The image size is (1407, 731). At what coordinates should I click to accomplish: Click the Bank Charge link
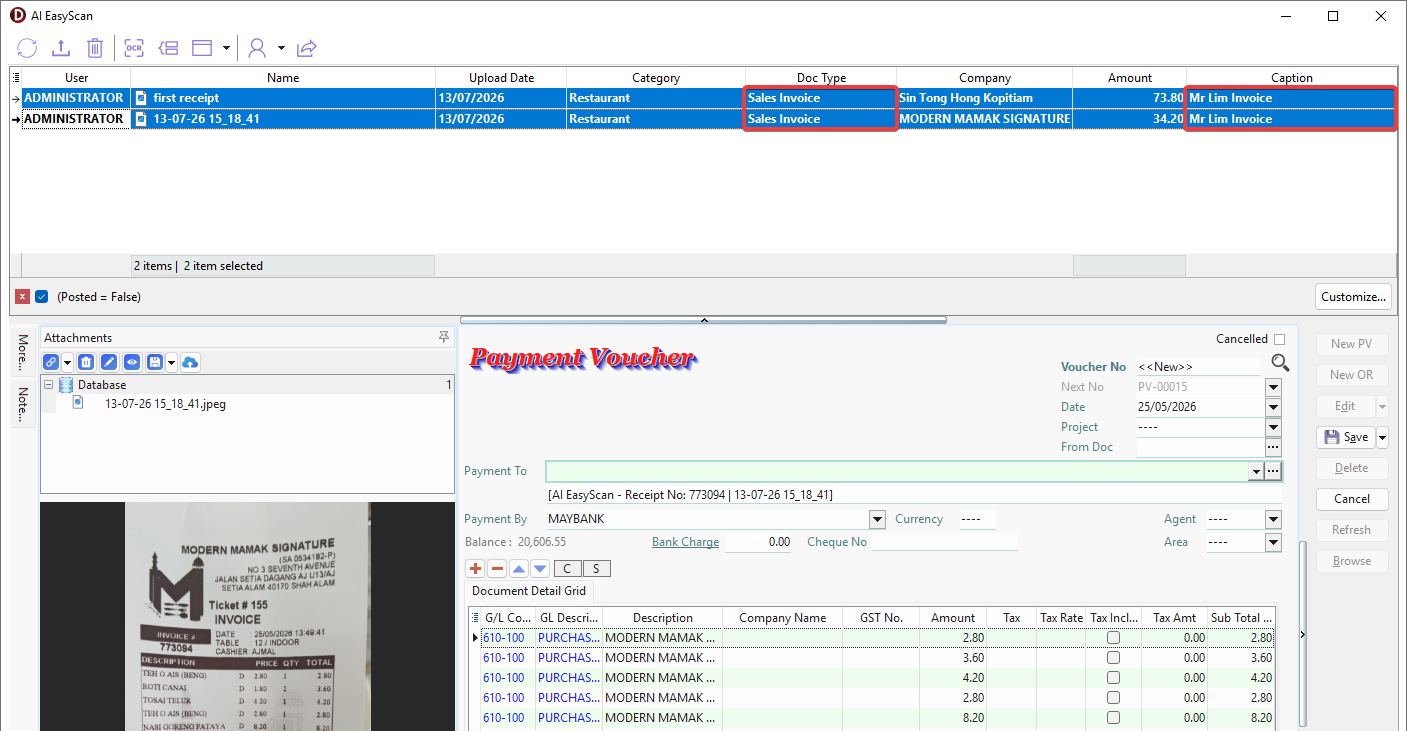[685, 542]
